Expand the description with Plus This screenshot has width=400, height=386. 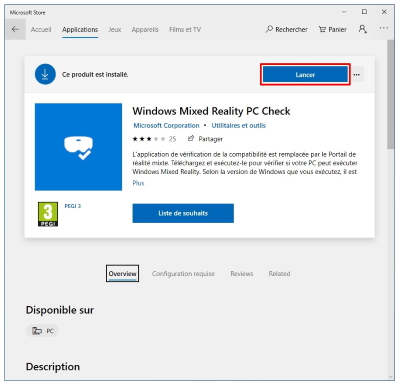(138, 183)
